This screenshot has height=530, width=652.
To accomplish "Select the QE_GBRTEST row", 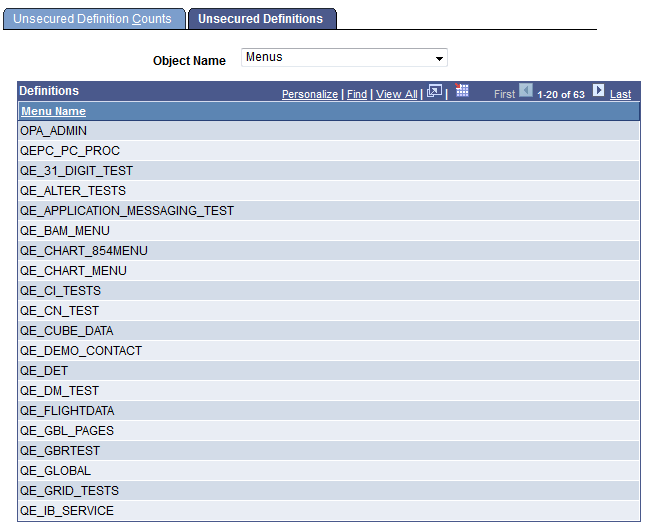I will click(x=328, y=450).
